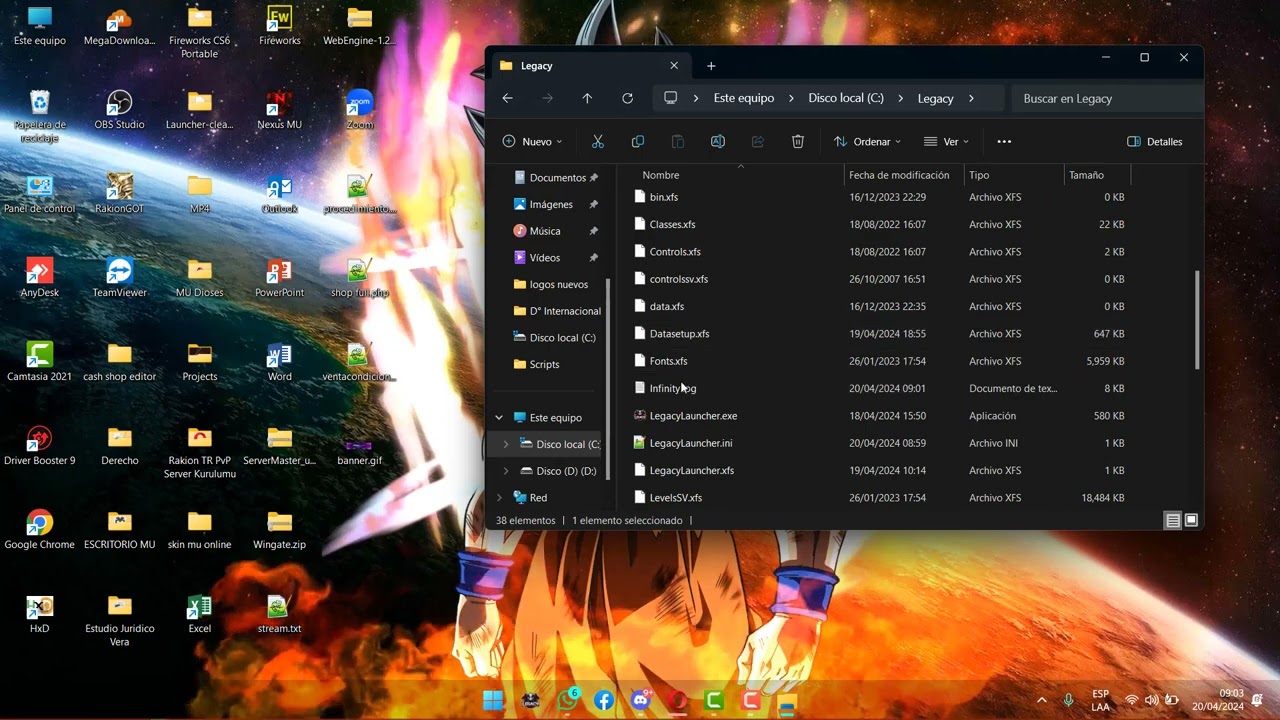Launch RakionGOT desktop shortcut
The width and height of the screenshot is (1280, 720).
coord(119,193)
